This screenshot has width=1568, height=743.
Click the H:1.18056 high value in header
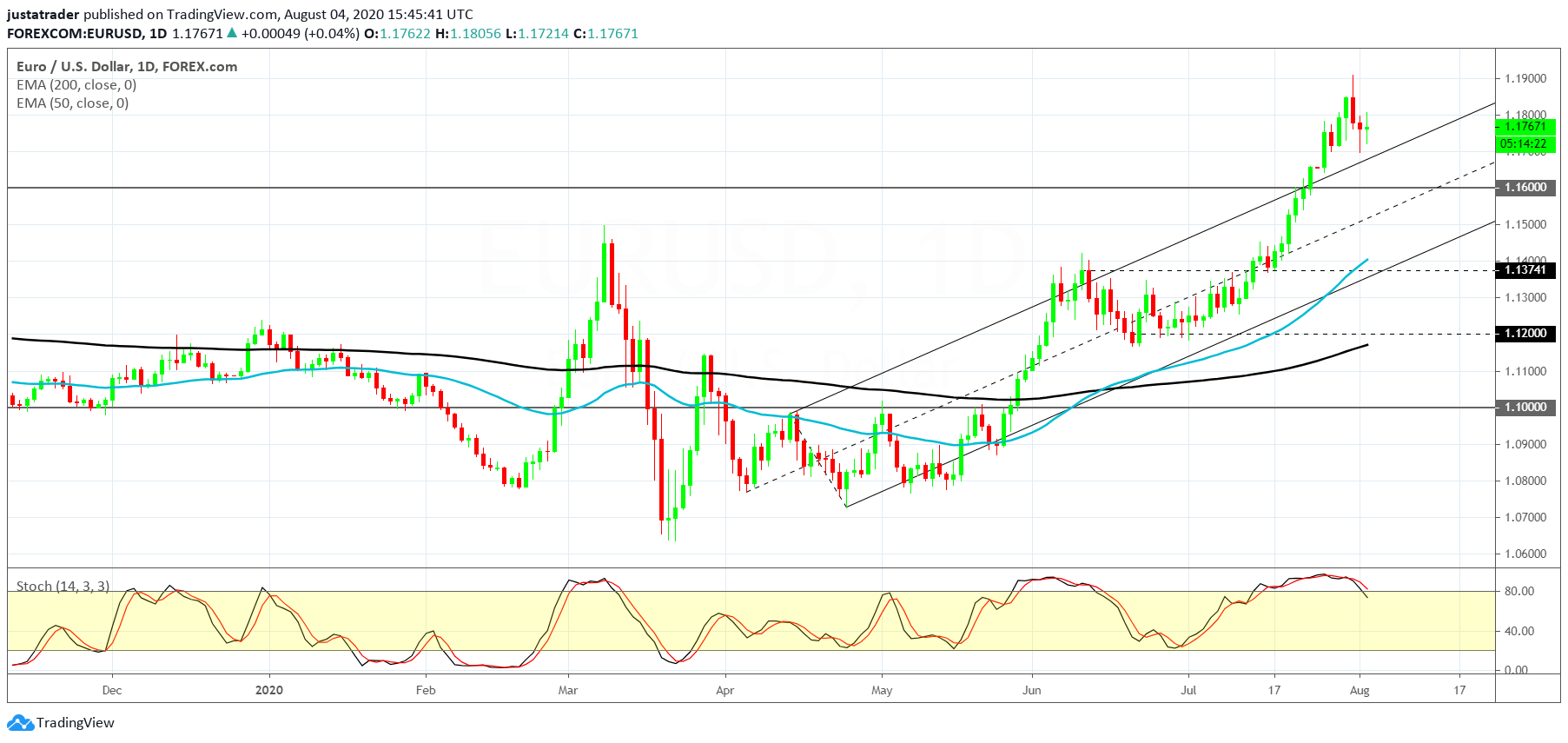pyautogui.click(x=467, y=34)
